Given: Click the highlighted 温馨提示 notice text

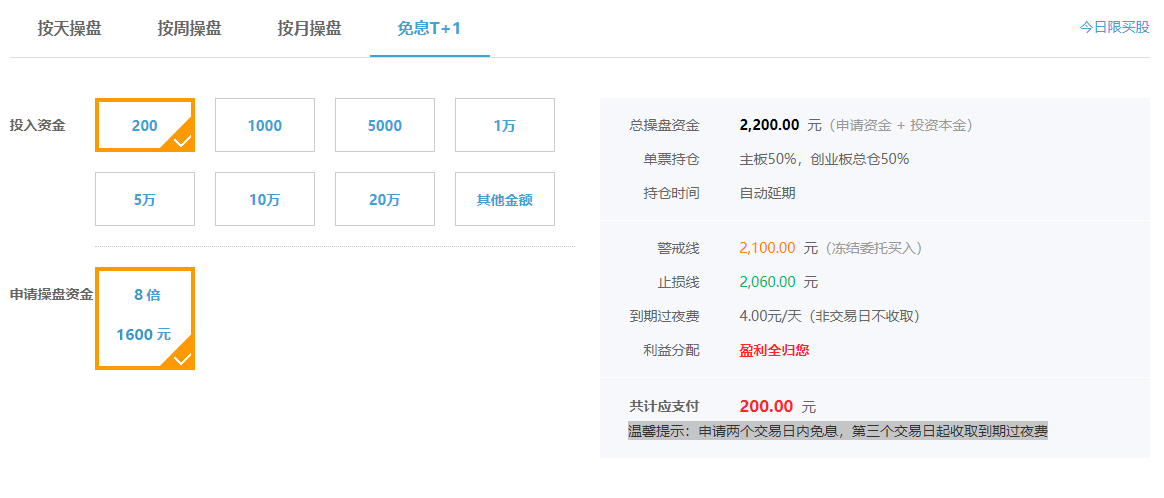Looking at the screenshot, I should click(x=838, y=431).
